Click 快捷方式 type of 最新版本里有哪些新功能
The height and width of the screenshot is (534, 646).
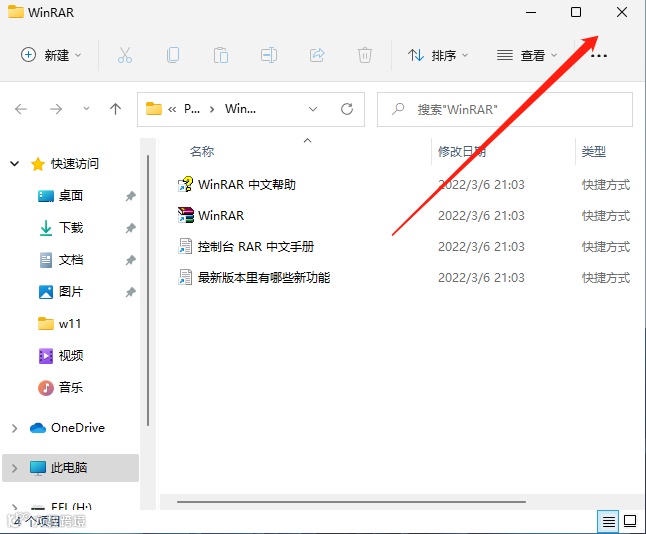click(606, 277)
